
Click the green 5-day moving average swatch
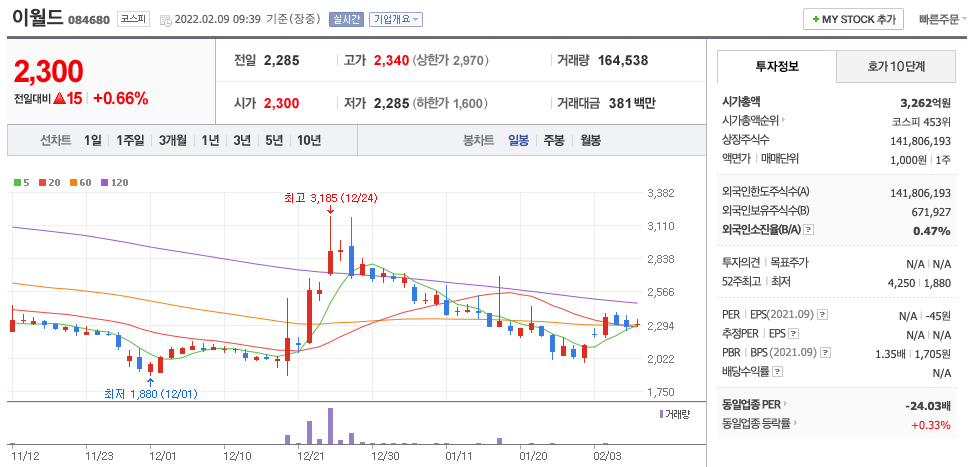coord(17,183)
